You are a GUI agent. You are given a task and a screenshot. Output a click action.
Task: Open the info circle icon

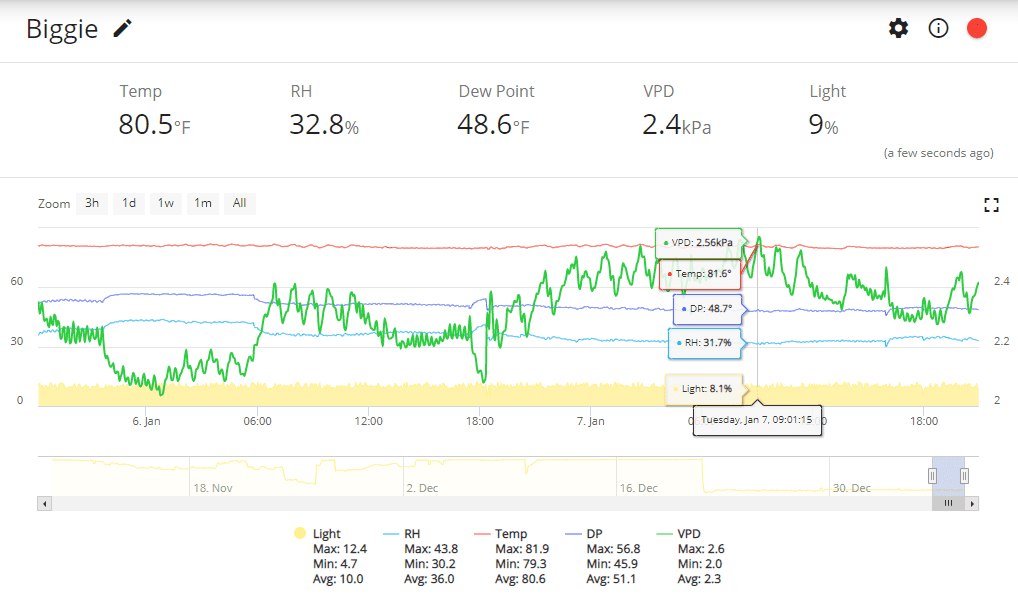[938, 28]
